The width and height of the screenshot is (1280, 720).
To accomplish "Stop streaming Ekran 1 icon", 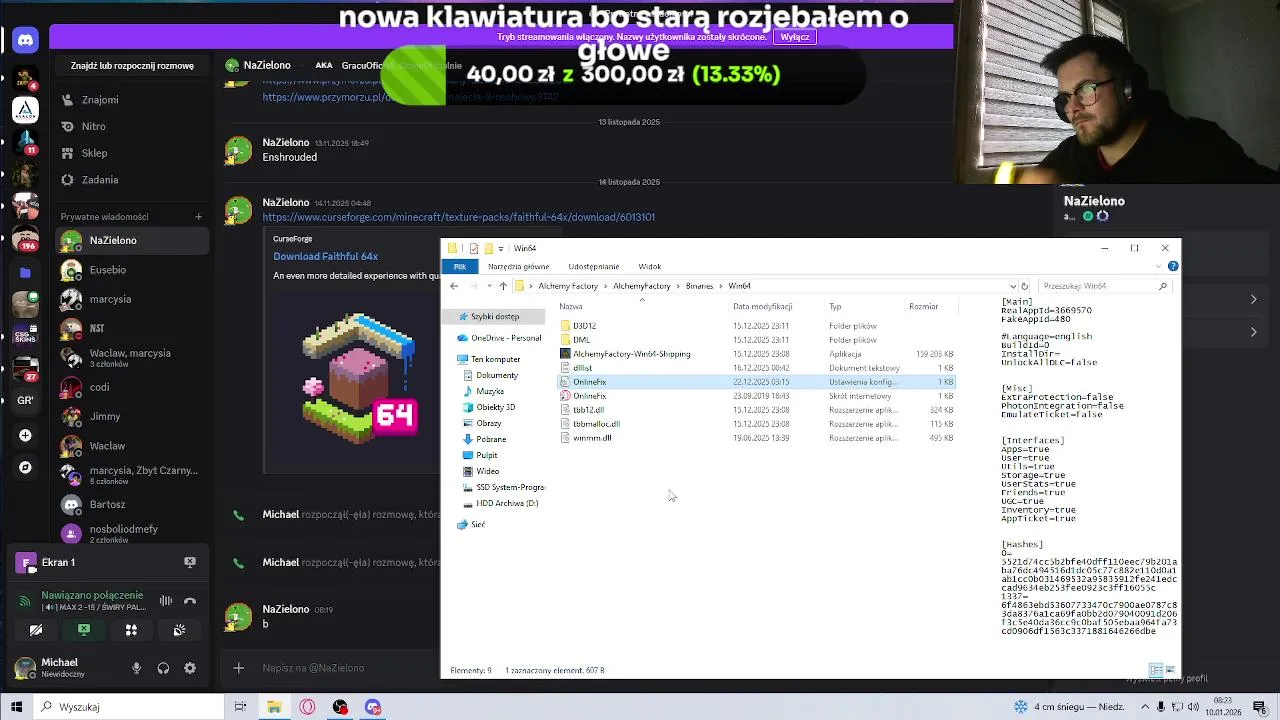I will (x=190, y=562).
